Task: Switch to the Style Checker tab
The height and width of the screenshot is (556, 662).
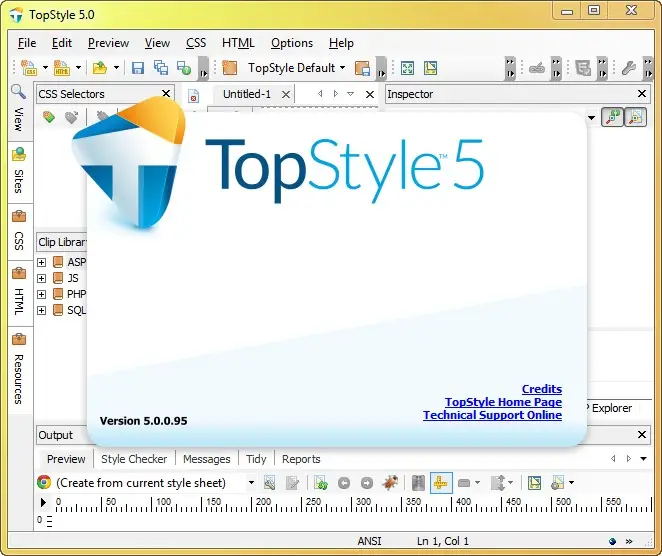Action: tap(134, 459)
